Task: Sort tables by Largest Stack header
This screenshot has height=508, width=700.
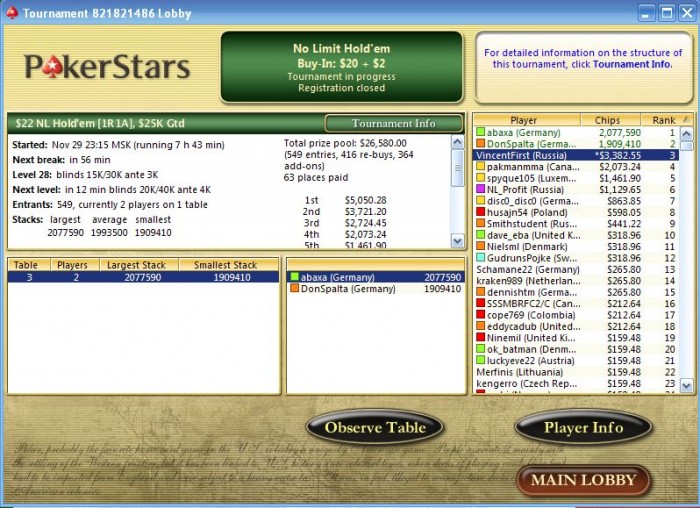Action: point(139,265)
